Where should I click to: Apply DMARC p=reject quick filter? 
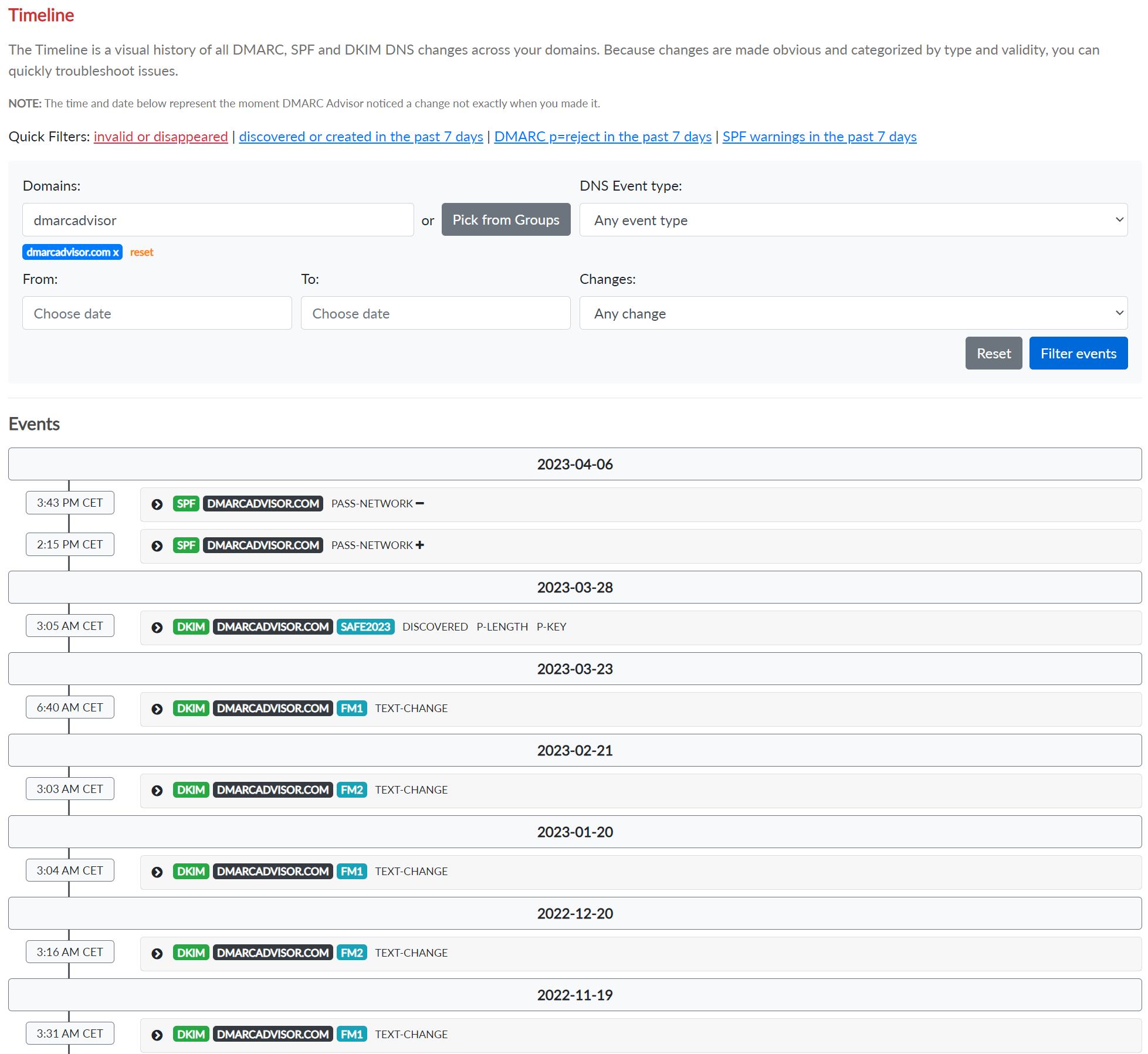(x=602, y=137)
